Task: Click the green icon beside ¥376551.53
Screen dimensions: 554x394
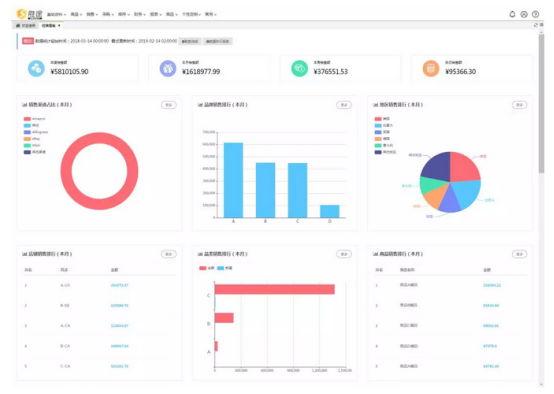Action: pyautogui.click(x=299, y=68)
